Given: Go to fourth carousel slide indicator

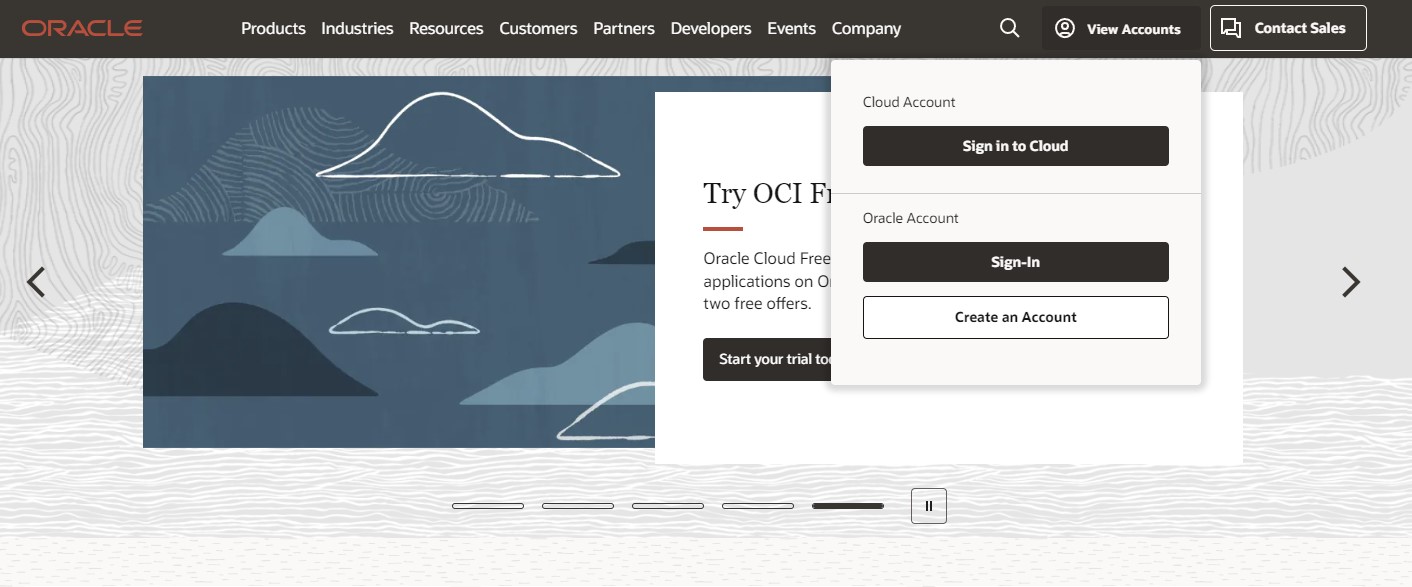Looking at the screenshot, I should tap(758, 506).
